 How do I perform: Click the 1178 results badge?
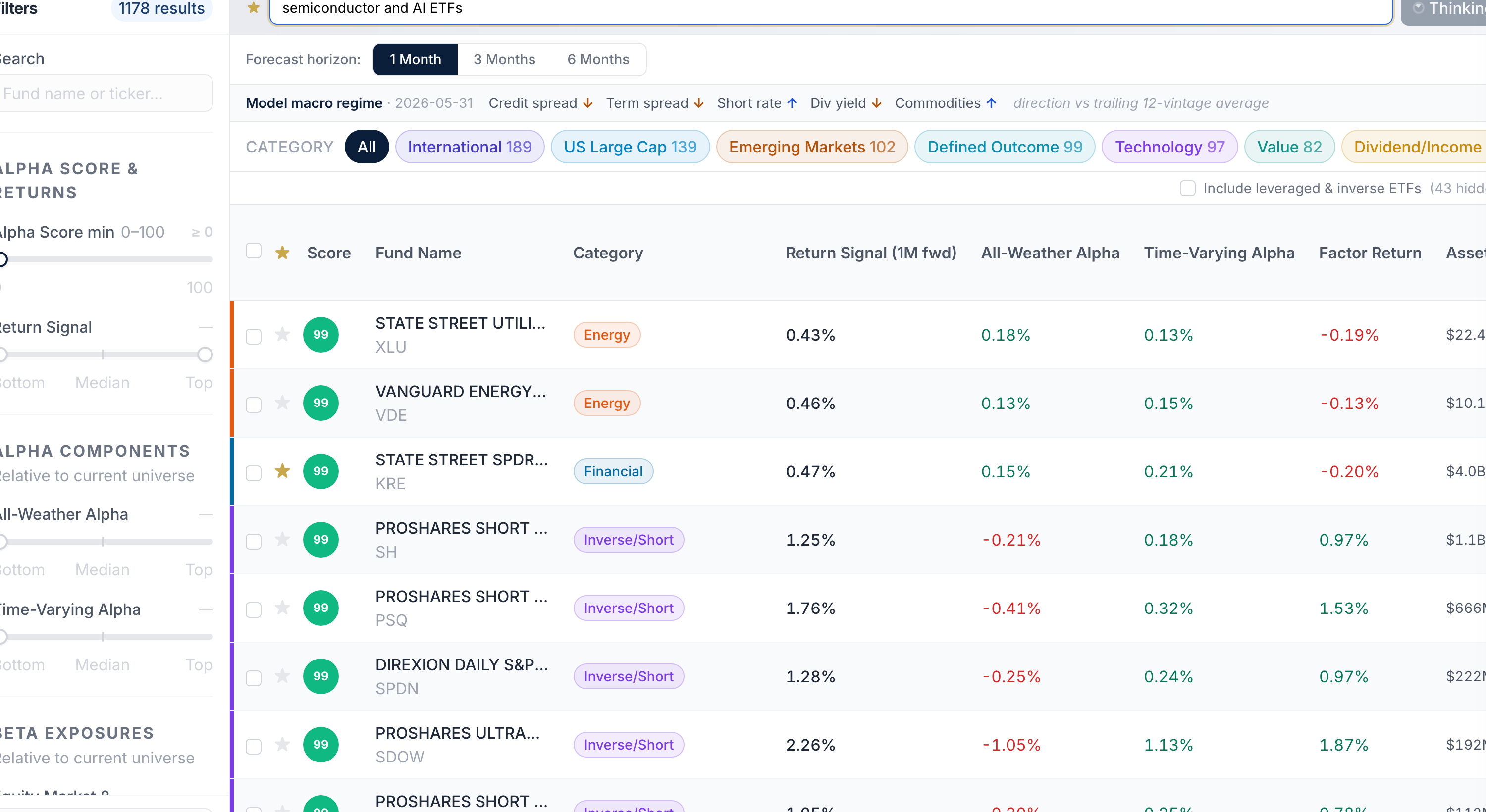click(161, 8)
